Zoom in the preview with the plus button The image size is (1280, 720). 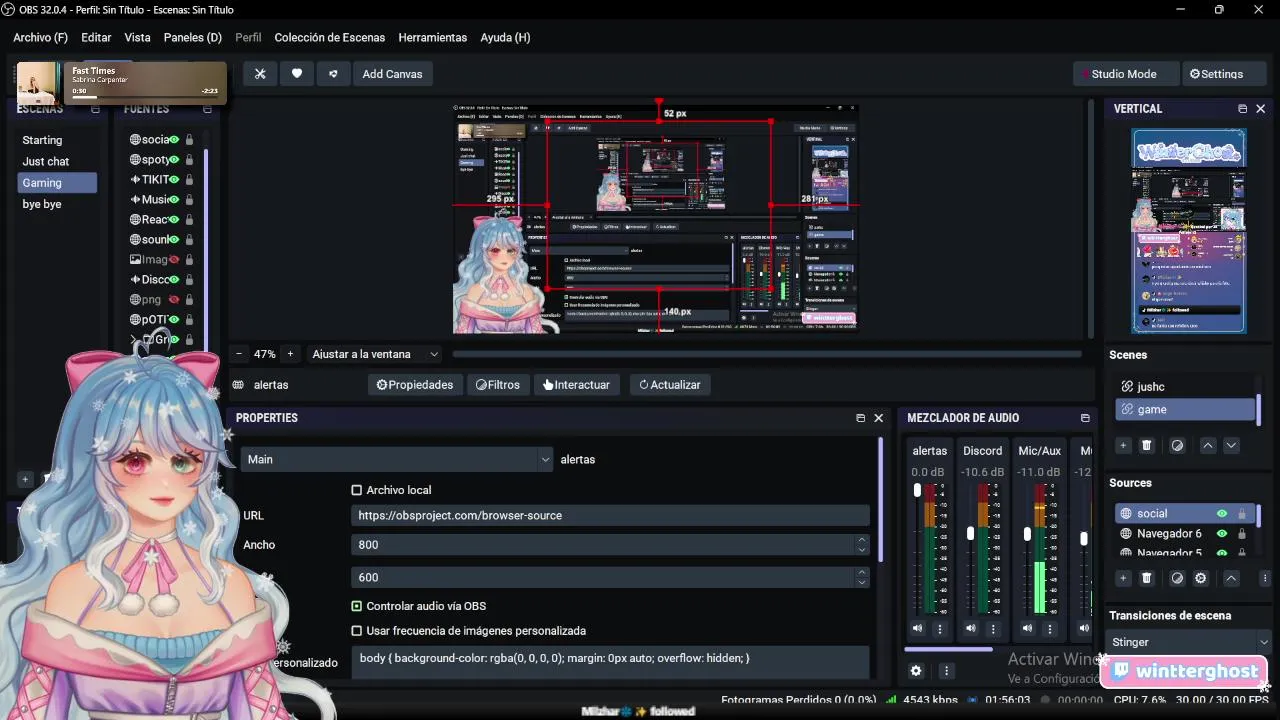coord(290,354)
